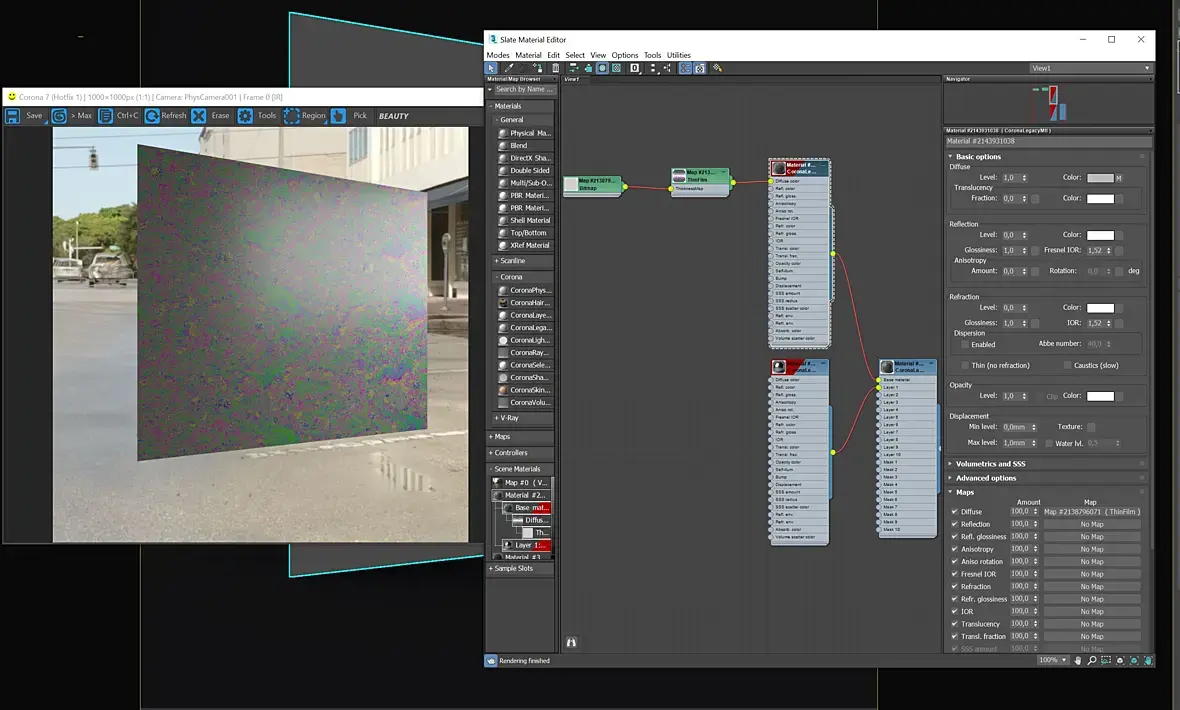The image size is (1180, 710).
Task: Click Assign Material to Selection icon
Action: click(537, 68)
